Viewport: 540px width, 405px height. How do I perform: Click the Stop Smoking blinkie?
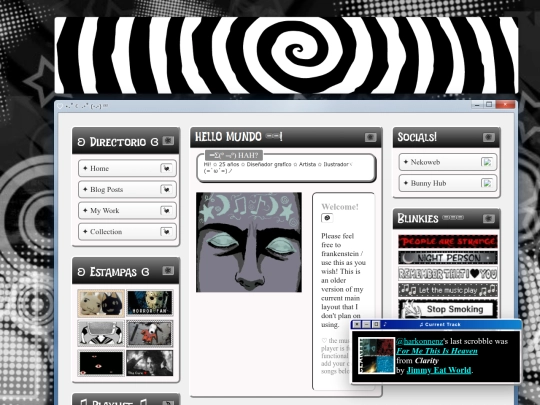448,309
